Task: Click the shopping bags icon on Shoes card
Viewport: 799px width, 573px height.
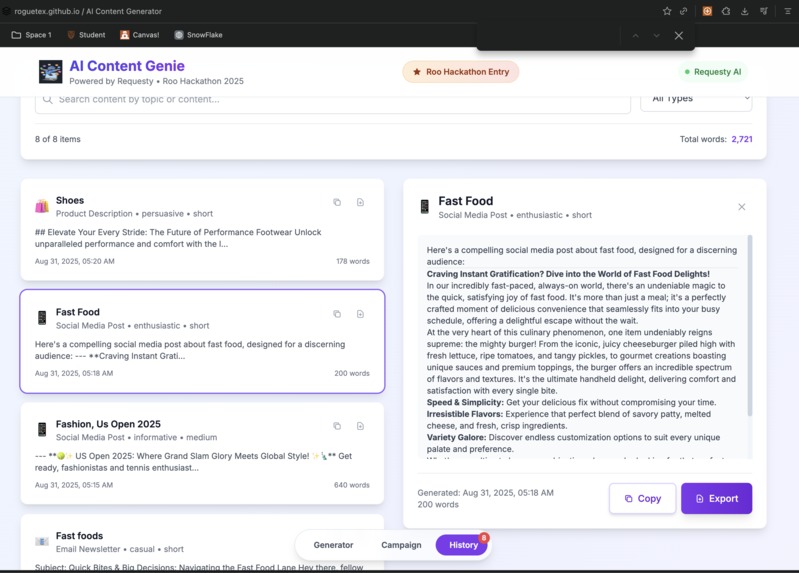Action: [x=42, y=206]
